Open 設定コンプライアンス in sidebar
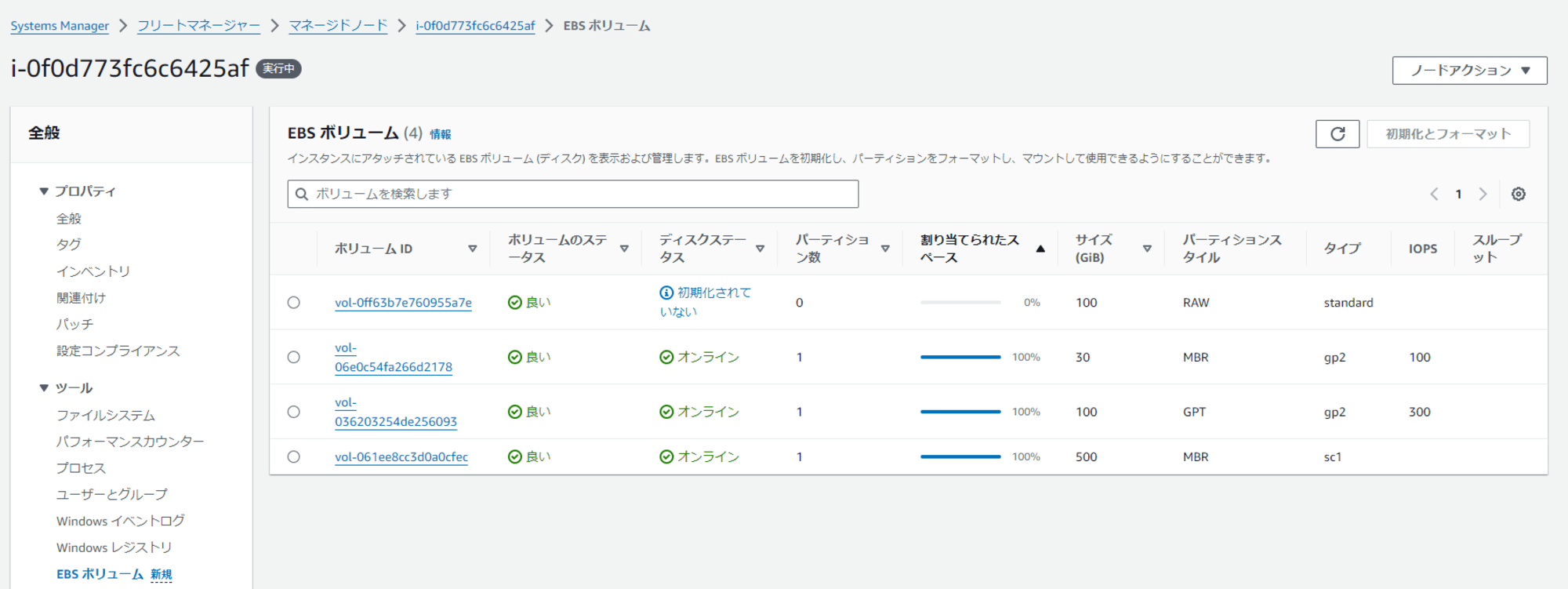The image size is (1568, 589). click(x=118, y=351)
